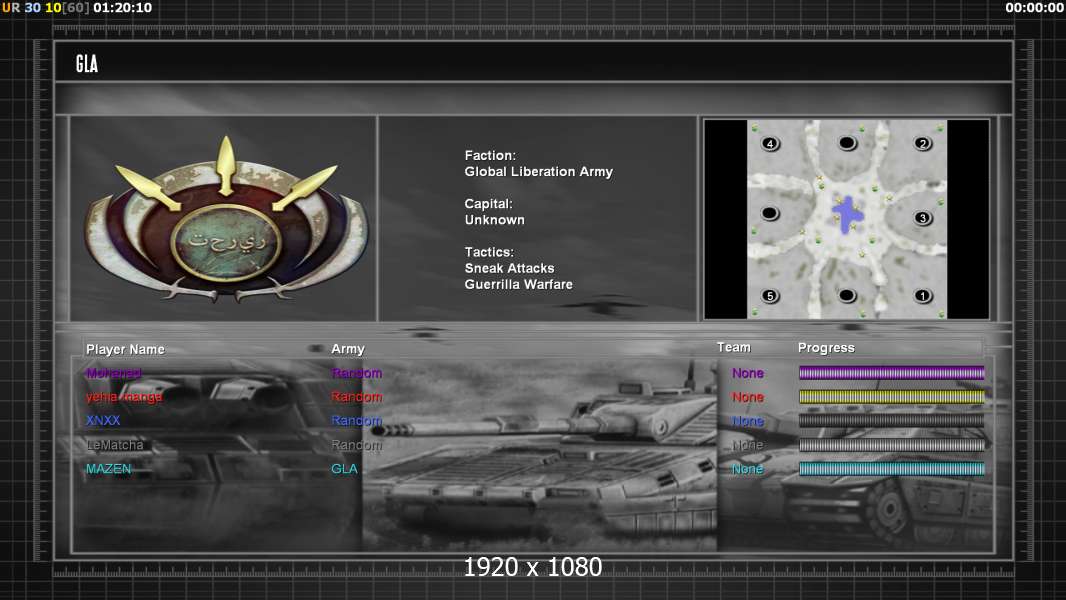Click MAZEN's GLA army entry
Image resolution: width=1066 pixels, height=600 pixels.
[344, 469]
